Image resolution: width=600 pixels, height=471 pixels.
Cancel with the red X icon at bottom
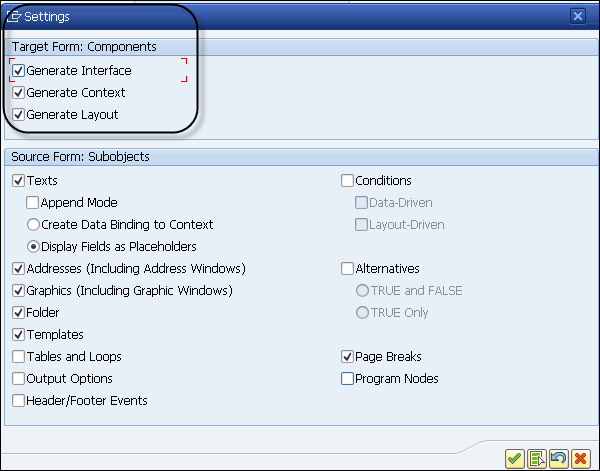click(x=580, y=458)
